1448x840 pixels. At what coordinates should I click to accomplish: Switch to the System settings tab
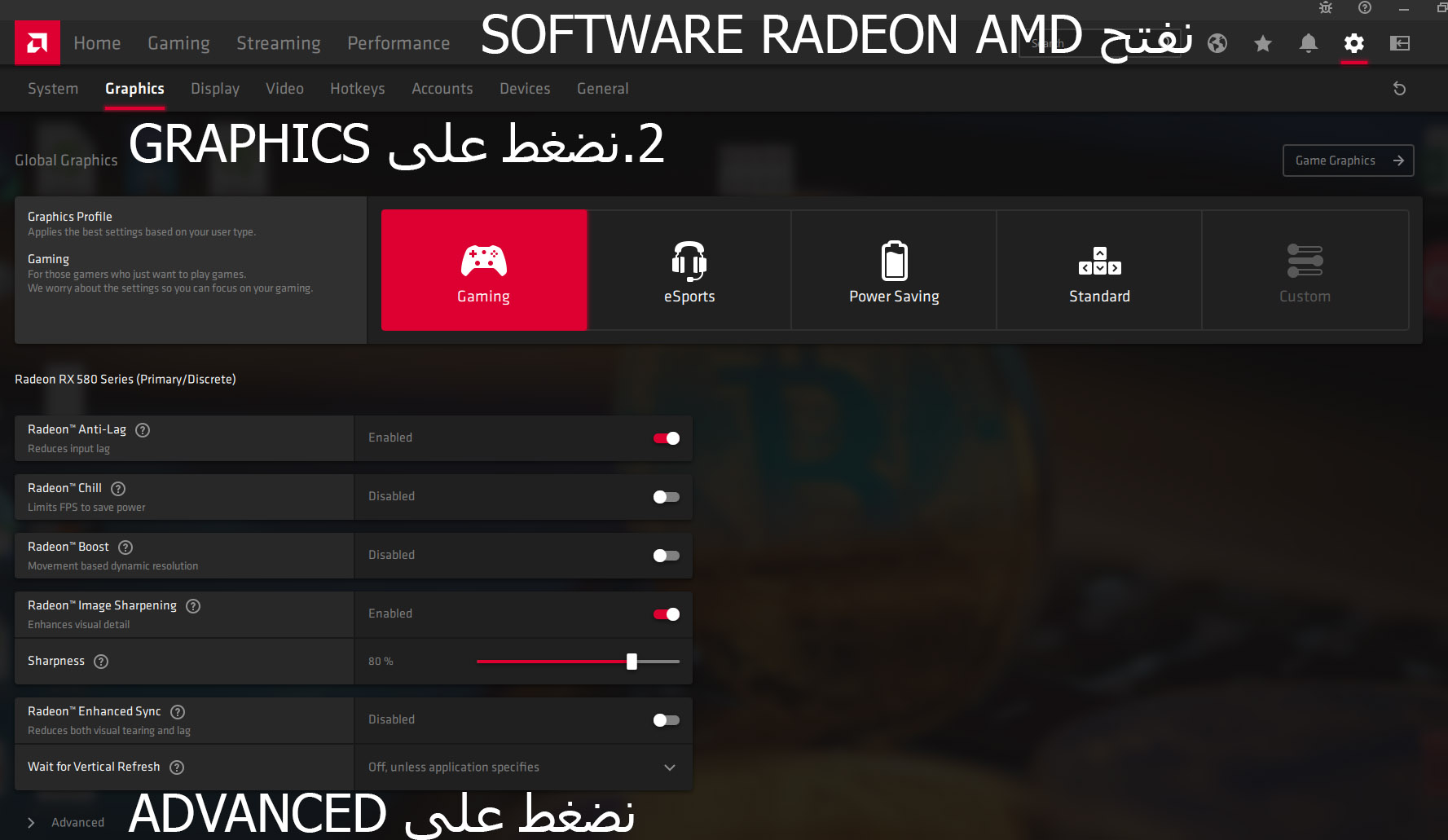(53, 89)
